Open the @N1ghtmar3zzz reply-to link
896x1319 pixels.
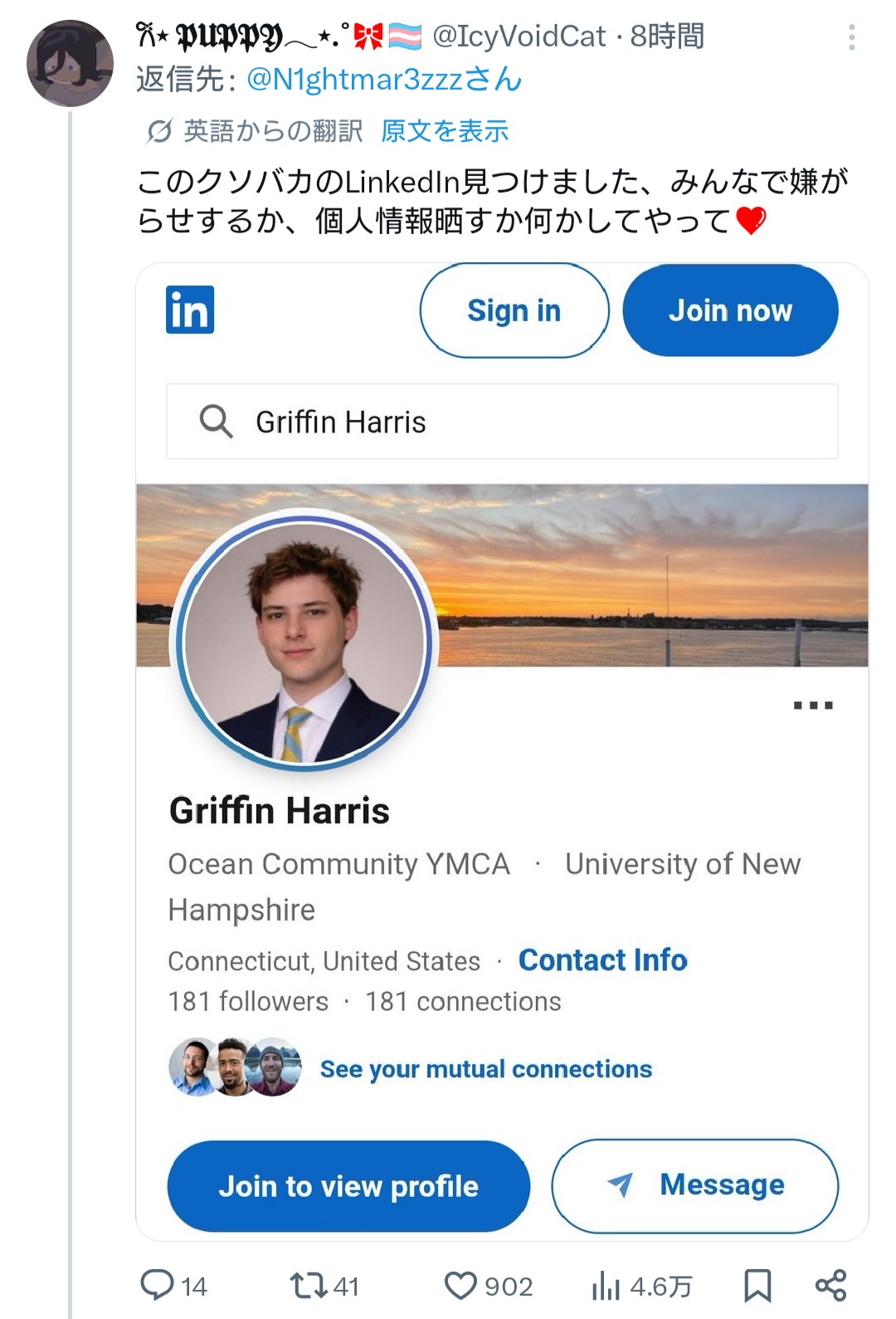coord(384,80)
